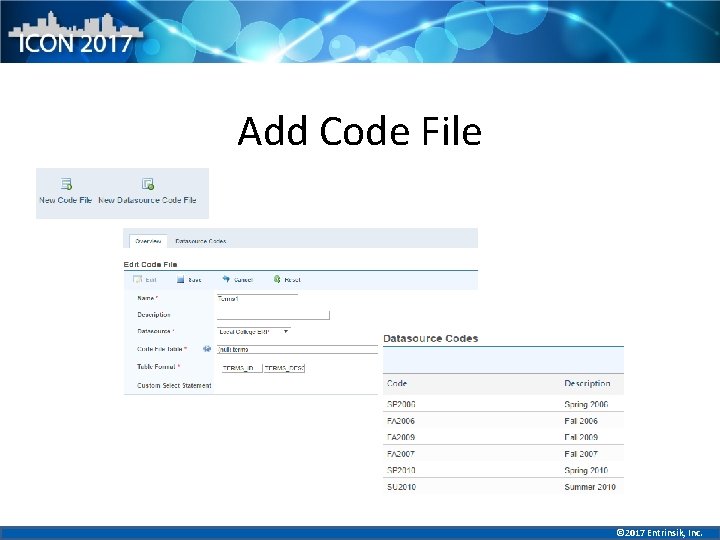Screen dimensions: 720x540
Task: Click the Reset toolbar button
Action: tap(287, 280)
